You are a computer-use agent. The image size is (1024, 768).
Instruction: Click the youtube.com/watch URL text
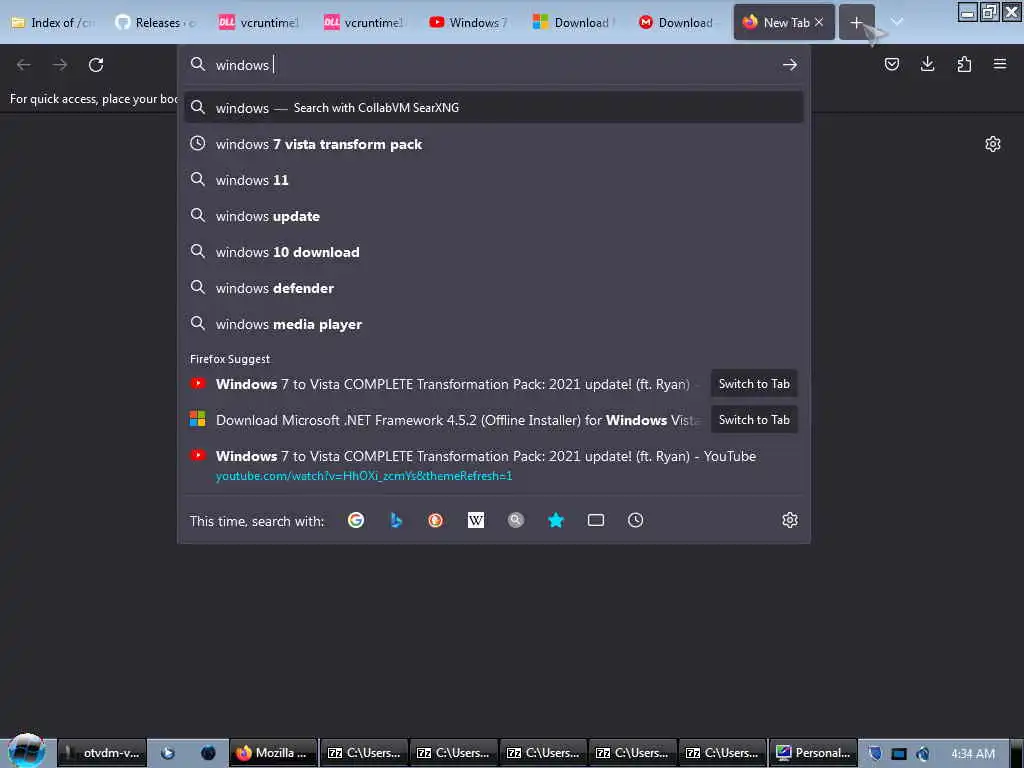point(364,476)
